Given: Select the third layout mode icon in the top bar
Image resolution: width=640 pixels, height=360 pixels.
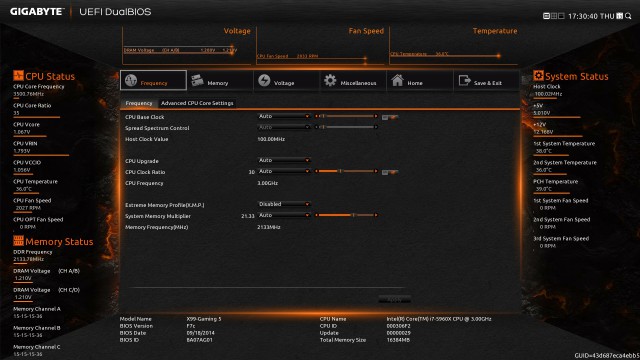Looking at the screenshot, I should pyautogui.click(x=561, y=16).
